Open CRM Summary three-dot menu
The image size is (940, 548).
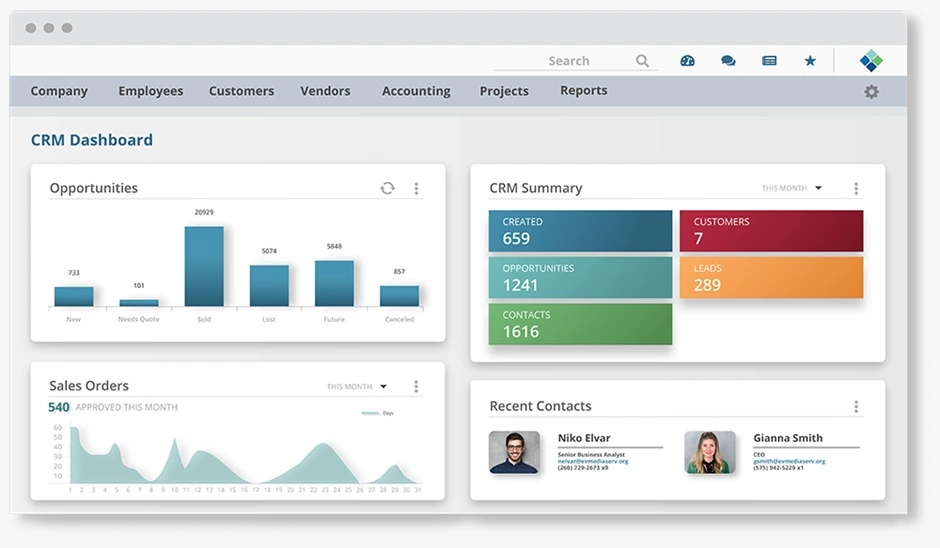tap(856, 188)
